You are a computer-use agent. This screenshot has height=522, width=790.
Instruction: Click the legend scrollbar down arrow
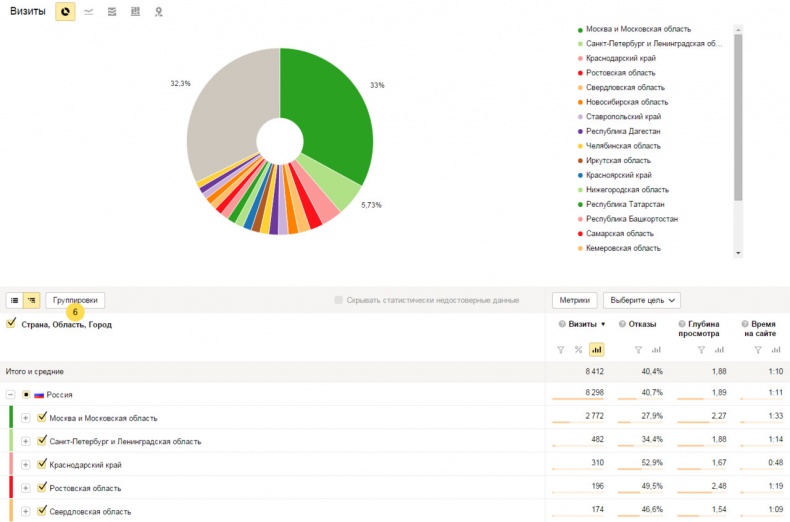[739, 253]
